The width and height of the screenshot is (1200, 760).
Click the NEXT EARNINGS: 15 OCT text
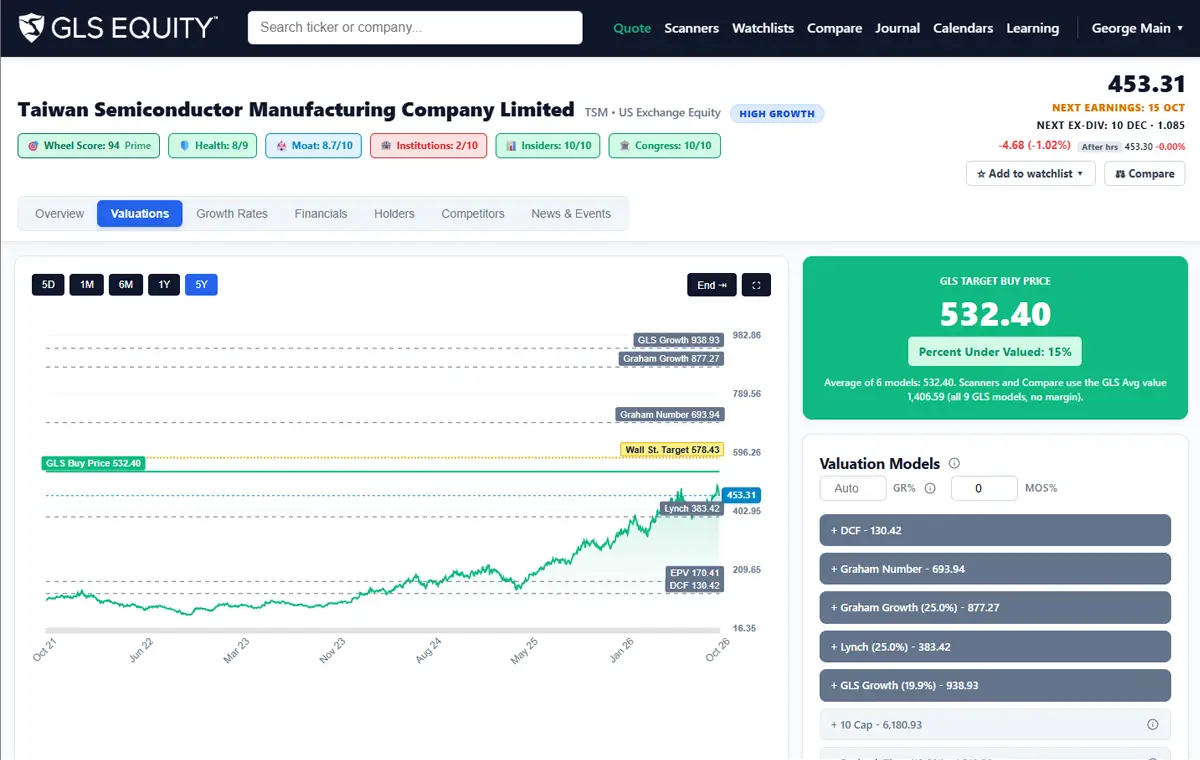coord(1118,108)
